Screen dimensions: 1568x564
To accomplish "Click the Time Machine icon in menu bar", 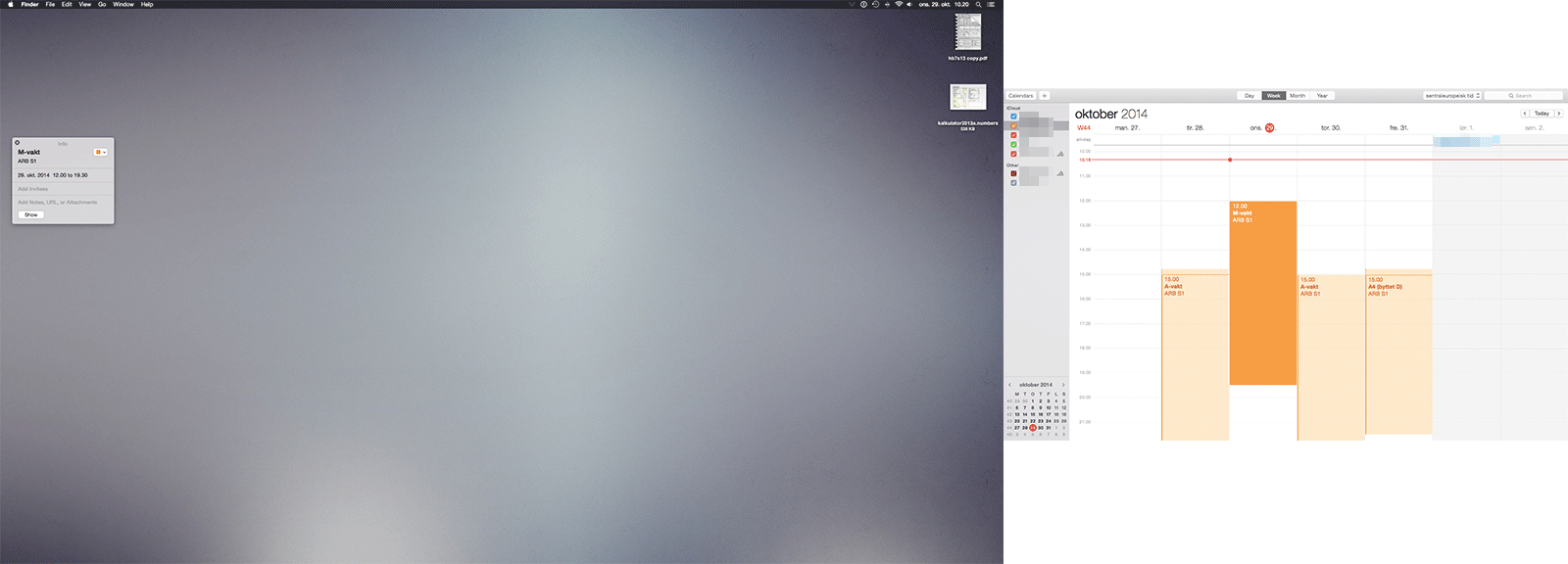I will pos(875,4).
